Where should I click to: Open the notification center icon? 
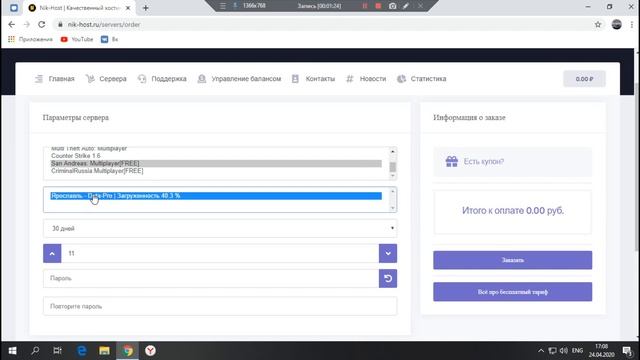coord(627,351)
